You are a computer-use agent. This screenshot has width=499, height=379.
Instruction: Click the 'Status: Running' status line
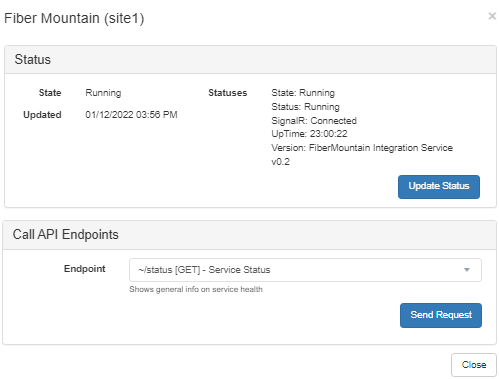pyautogui.click(x=305, y=107)
